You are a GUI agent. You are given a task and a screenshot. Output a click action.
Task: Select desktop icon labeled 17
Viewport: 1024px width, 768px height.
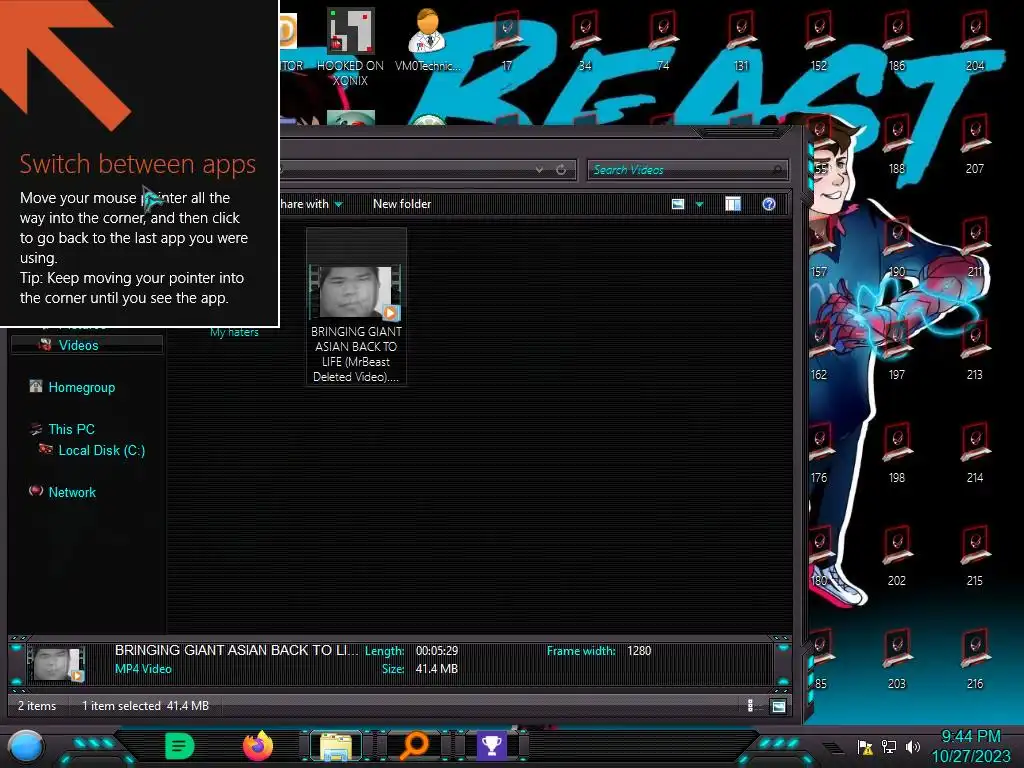[x=507, y=40]
